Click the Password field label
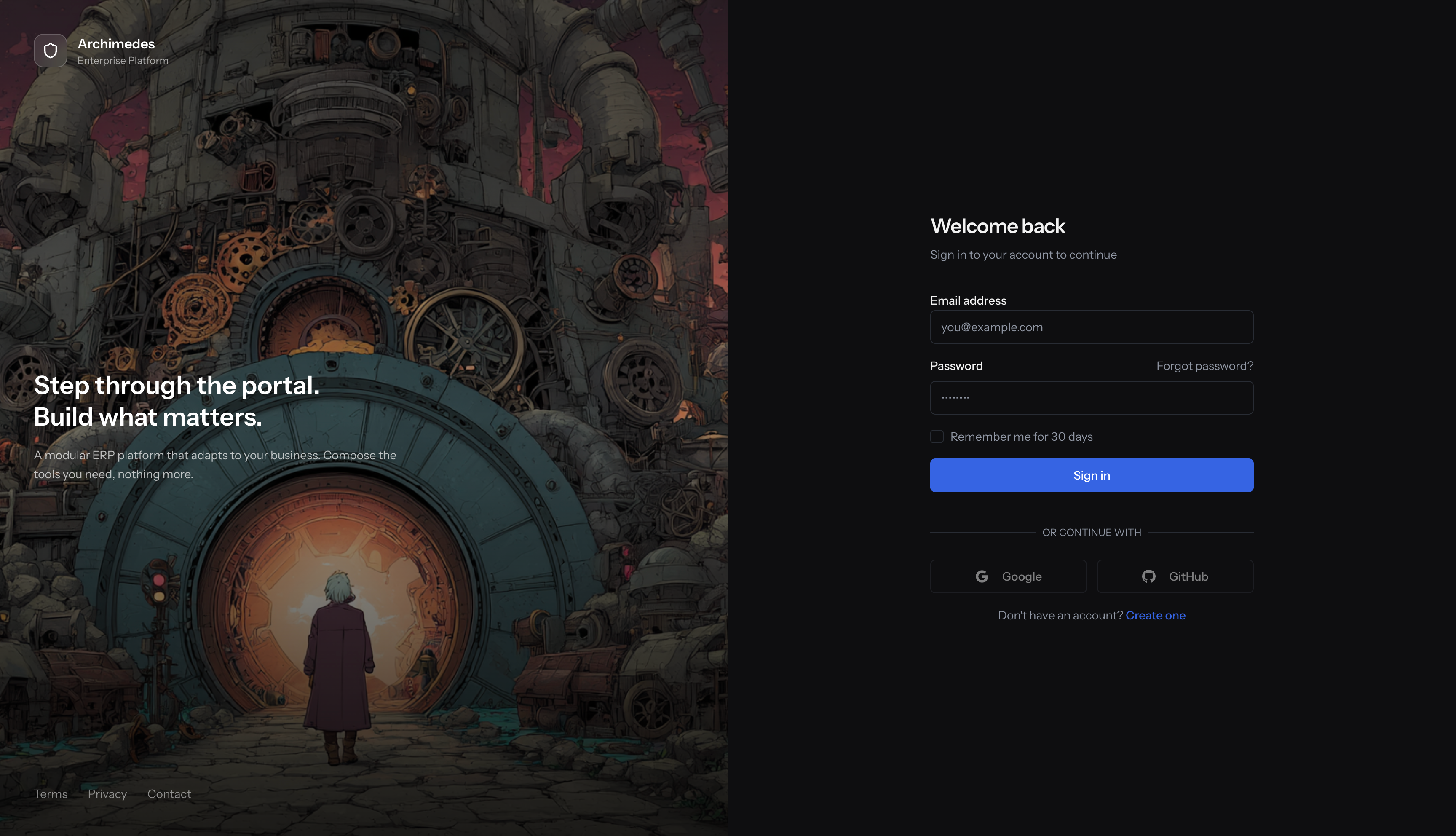The height and width of the screenshot is (836, 1456). [x=956, y=366]
